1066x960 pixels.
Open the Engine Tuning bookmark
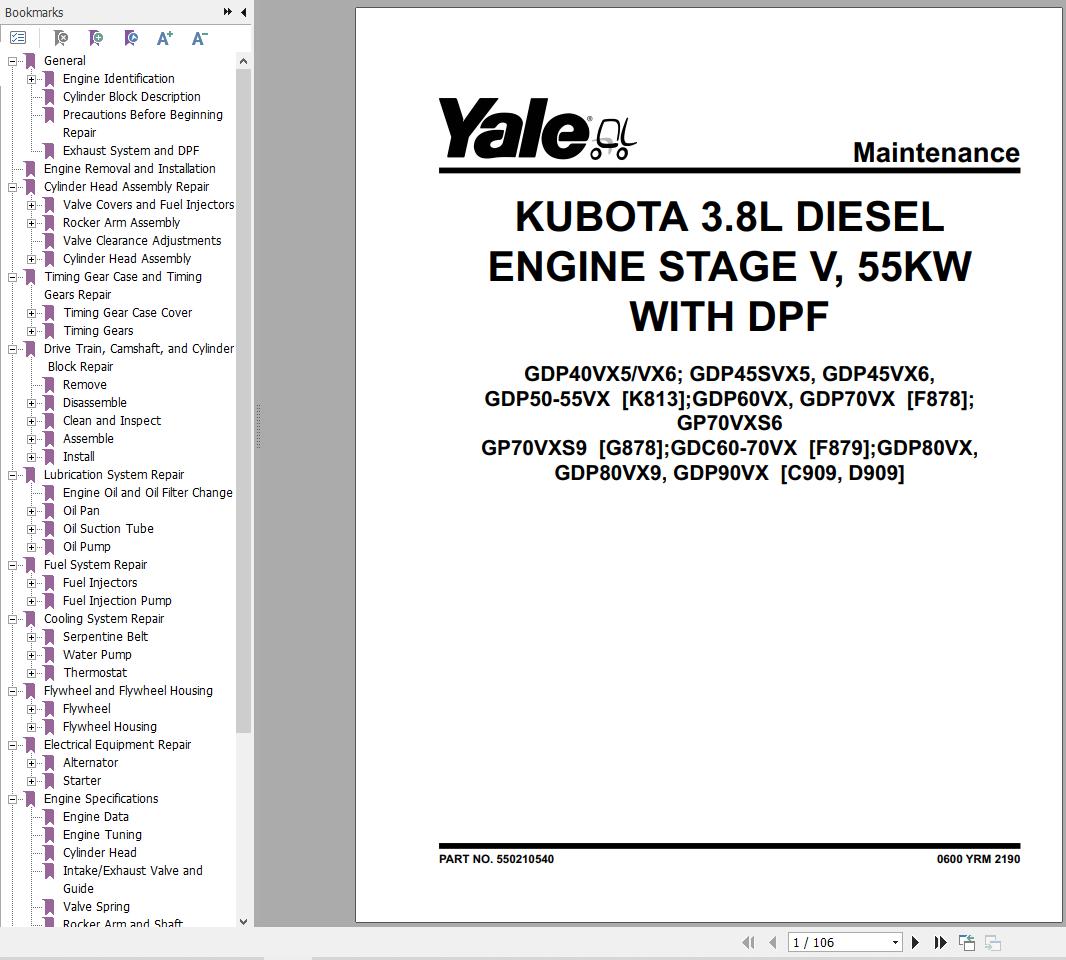(x=102, y=835)
